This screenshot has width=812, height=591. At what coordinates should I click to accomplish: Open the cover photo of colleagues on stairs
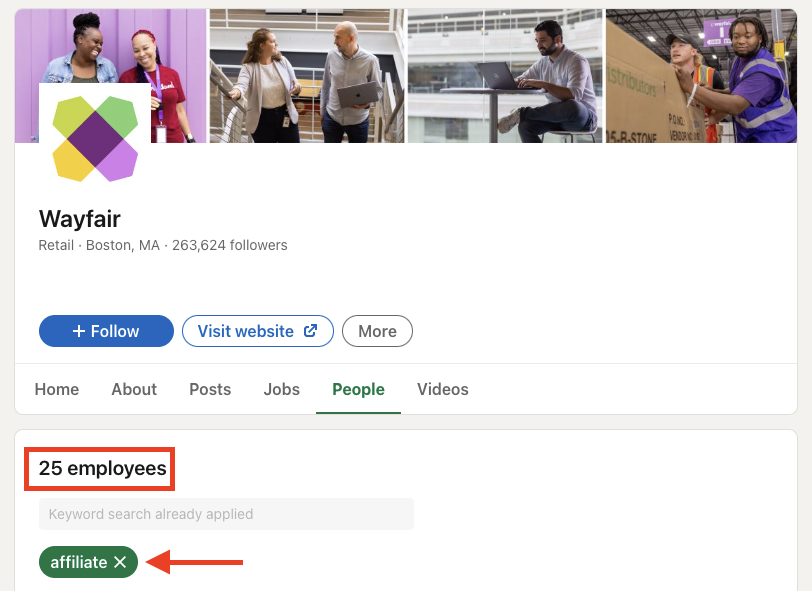[307, 76]
